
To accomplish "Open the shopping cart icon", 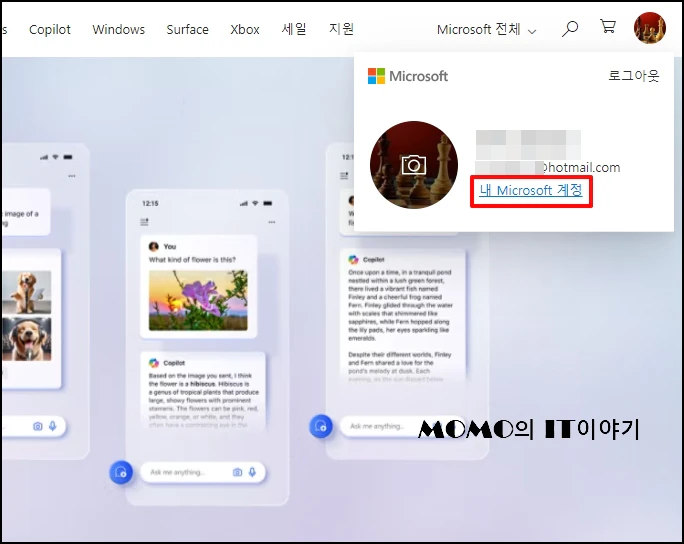I will pos(608,26).
